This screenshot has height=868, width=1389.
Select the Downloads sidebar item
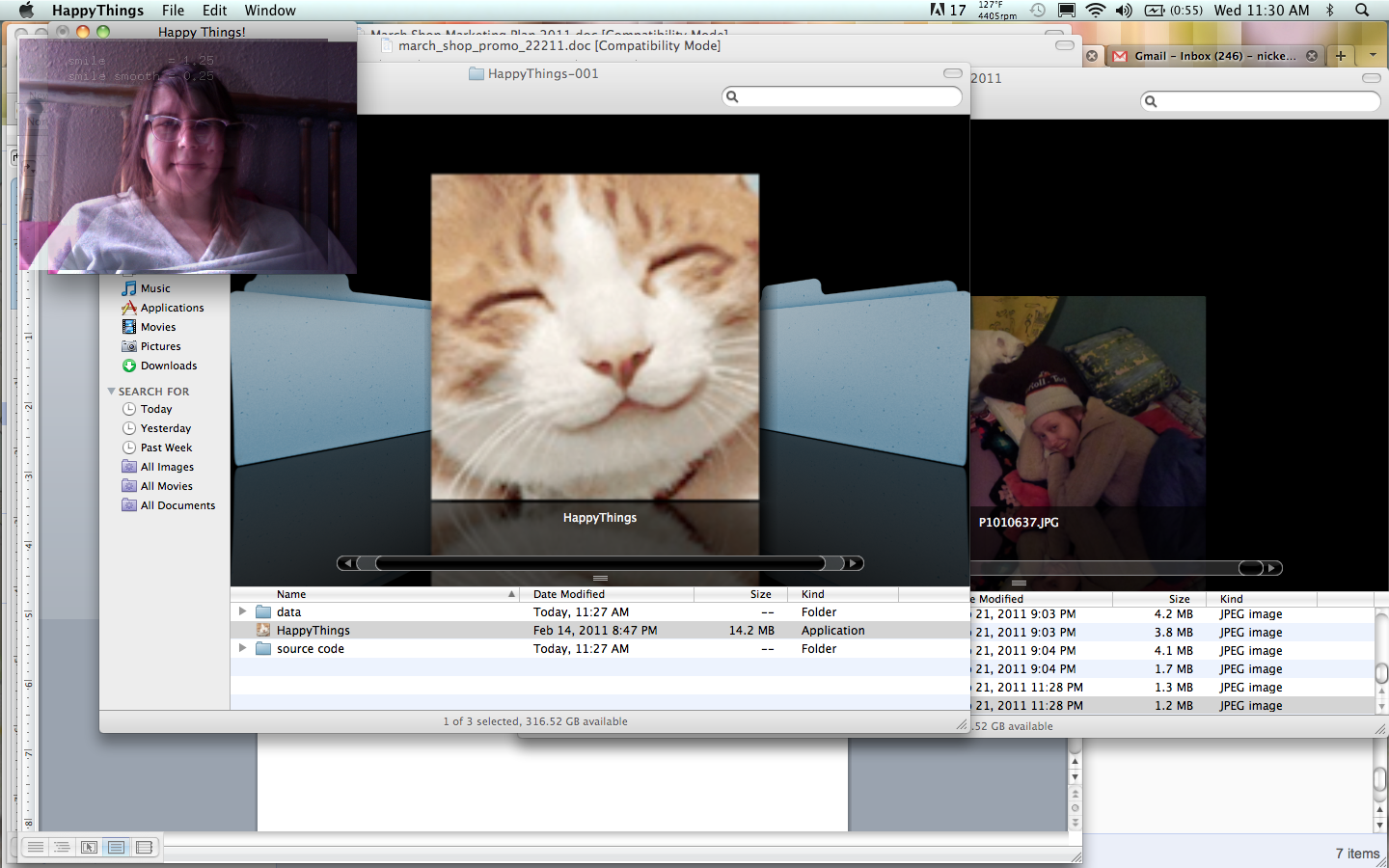(x=168, y=366)
